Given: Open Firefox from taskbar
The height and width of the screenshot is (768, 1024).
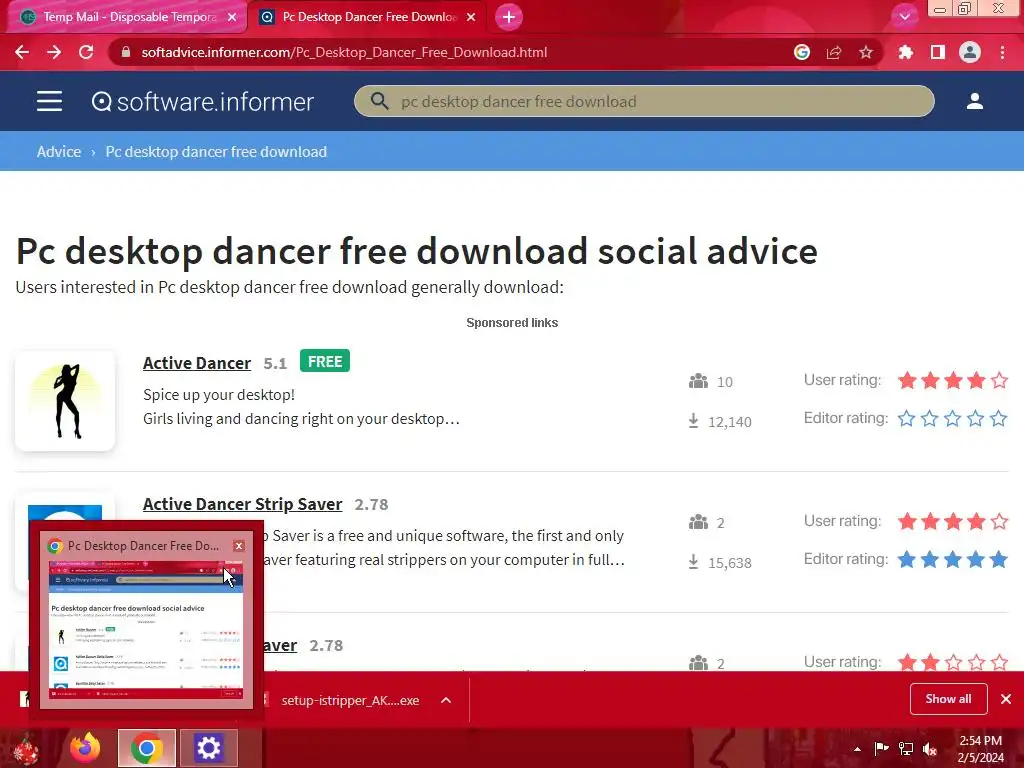Looking at the screenshot, I should 85,748.
